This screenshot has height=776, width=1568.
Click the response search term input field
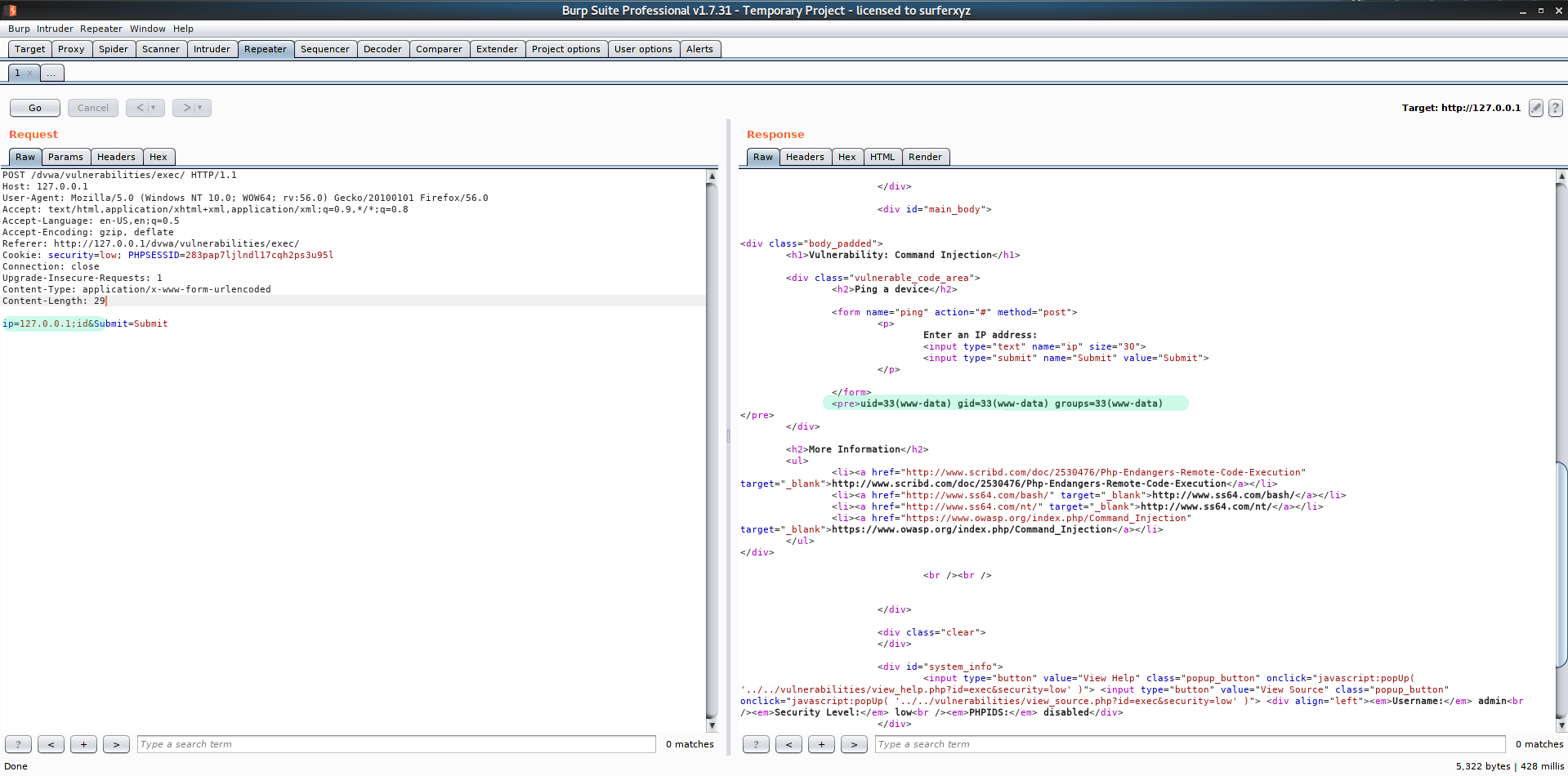point(1191,744)
